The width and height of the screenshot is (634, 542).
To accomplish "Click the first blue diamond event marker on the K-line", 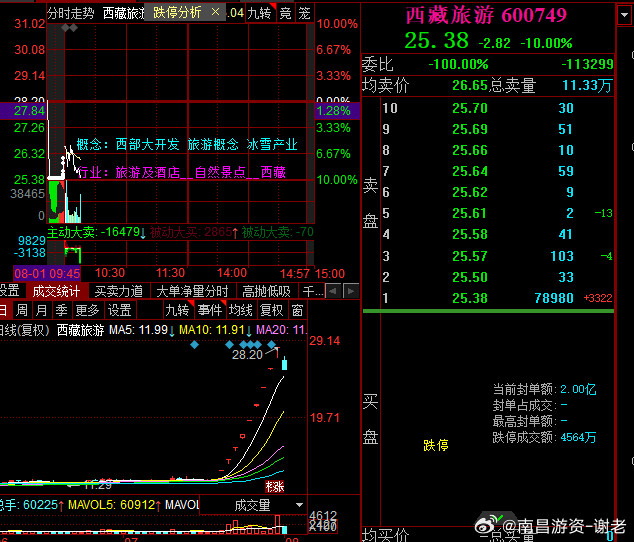I will click(194, 345).
